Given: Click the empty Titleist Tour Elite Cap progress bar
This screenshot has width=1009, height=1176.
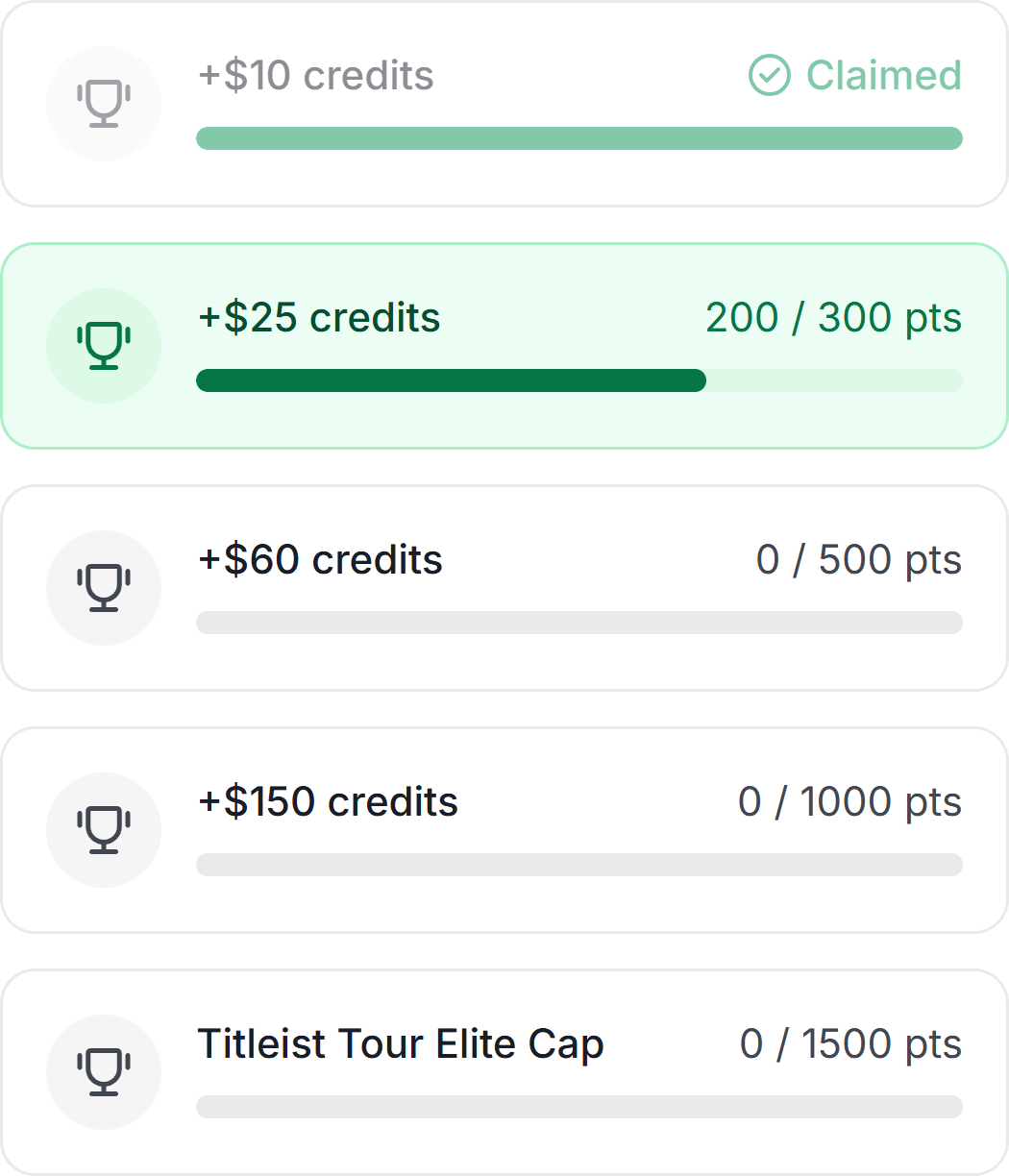Looking at the screenshot, I should 578,1107.
